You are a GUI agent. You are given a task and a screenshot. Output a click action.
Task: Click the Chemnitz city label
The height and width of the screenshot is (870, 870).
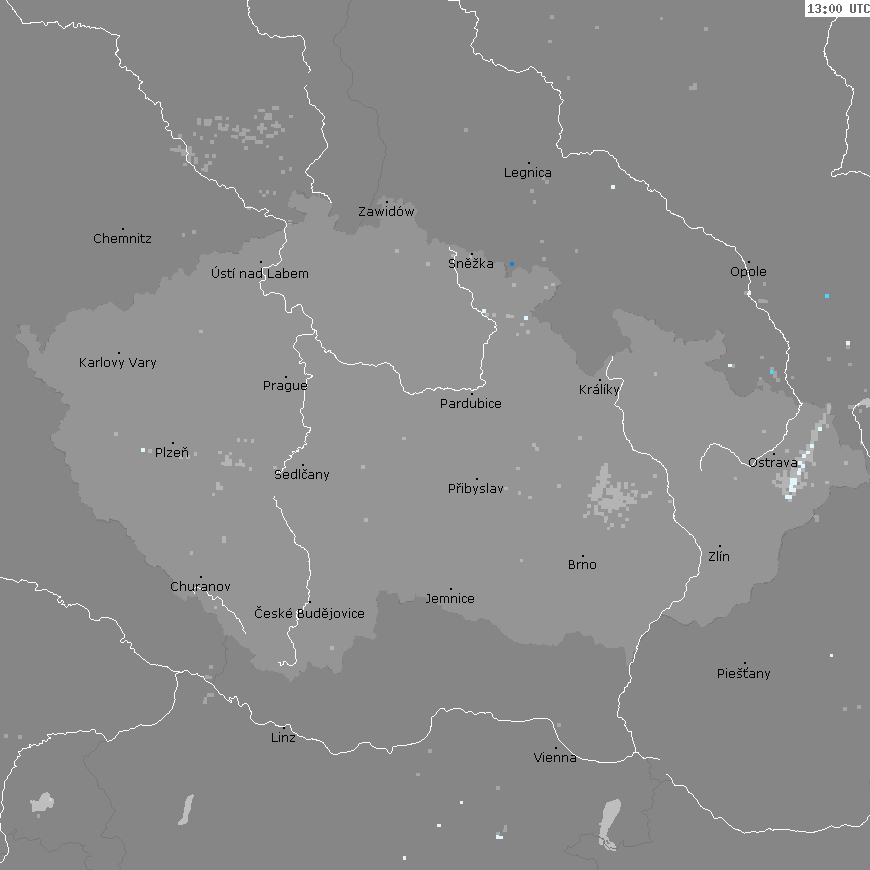pyautogui.click(x=122, y=239)
